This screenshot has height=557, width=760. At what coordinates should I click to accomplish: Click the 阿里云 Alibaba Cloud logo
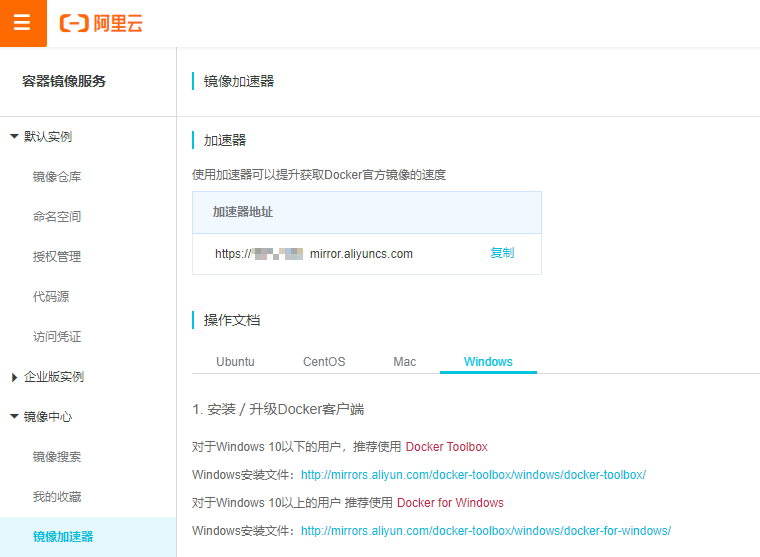(101, 23)
